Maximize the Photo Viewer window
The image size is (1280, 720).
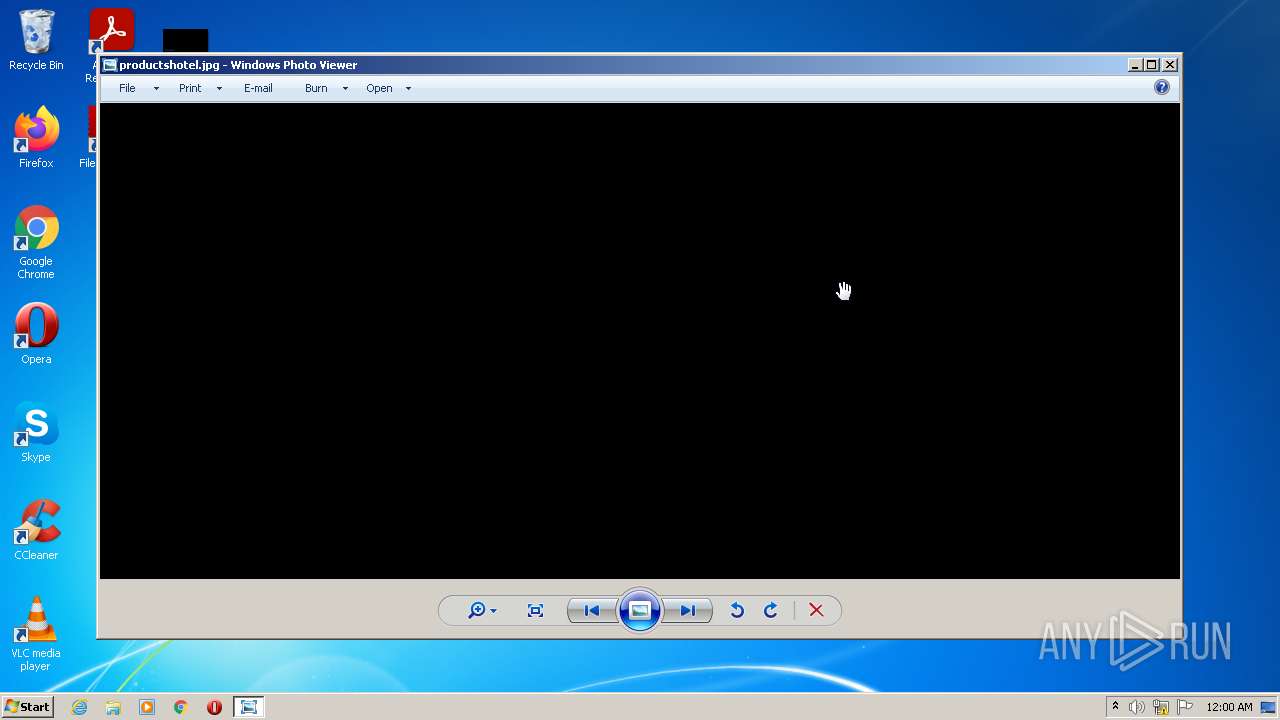point(1152,65)
